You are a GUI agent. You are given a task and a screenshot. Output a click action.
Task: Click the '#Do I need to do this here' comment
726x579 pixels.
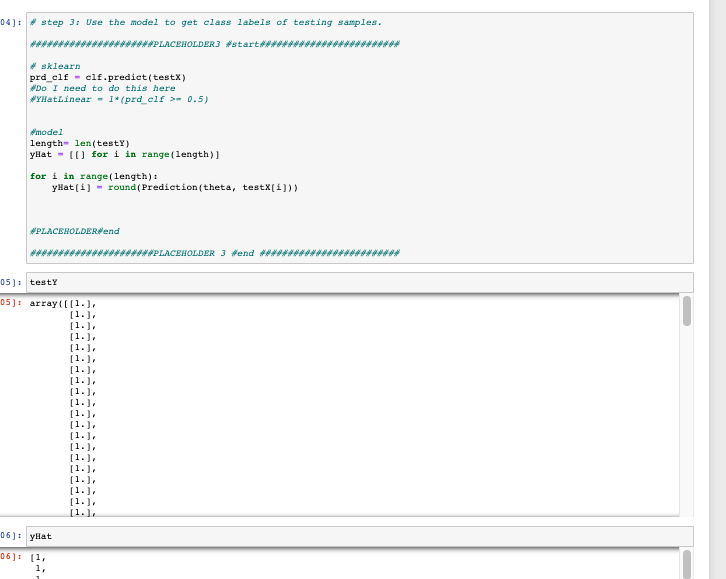point(102,88)
